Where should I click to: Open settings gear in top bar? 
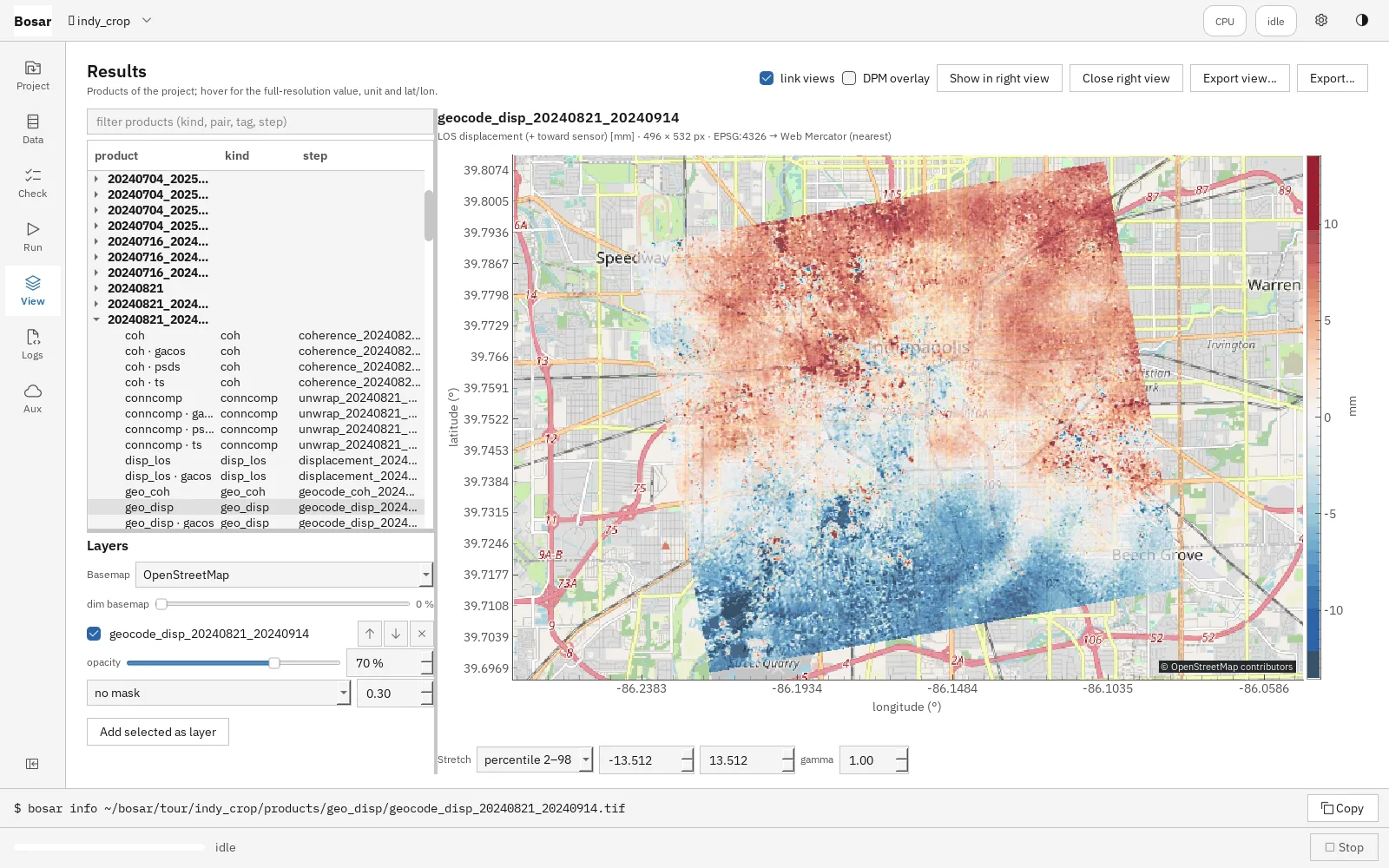pos(1321,21)
